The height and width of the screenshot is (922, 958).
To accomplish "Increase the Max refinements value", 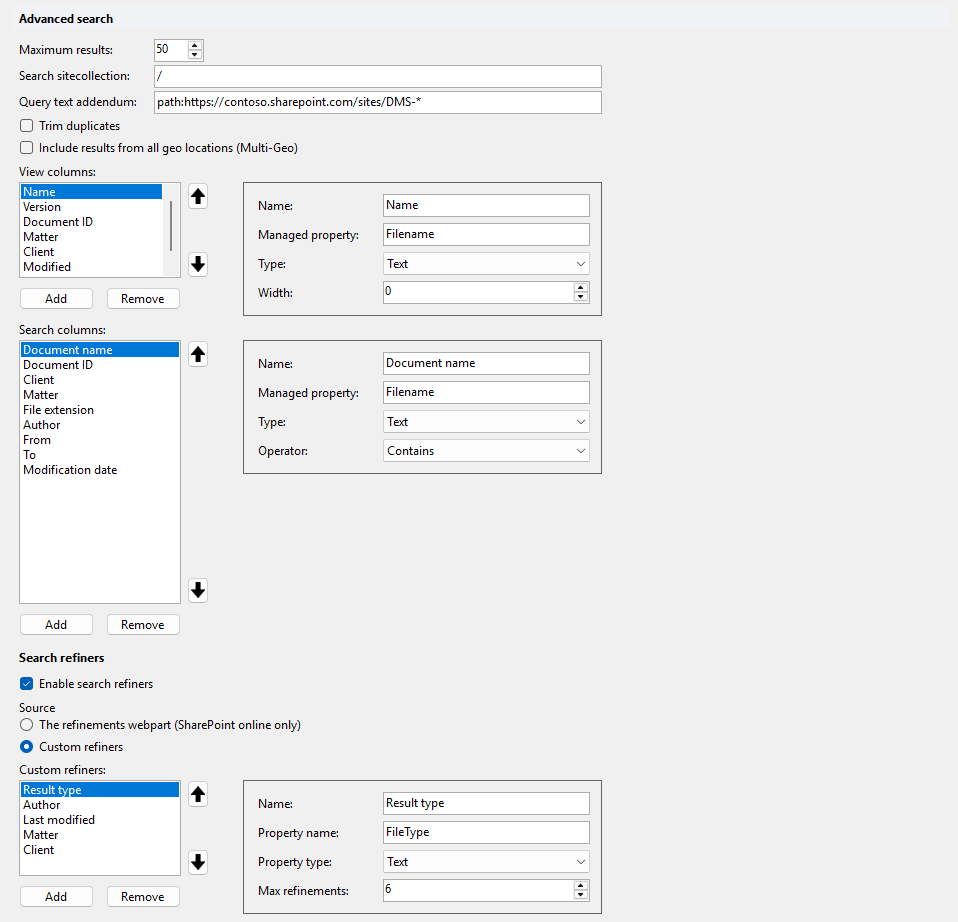I will [580, 885].
